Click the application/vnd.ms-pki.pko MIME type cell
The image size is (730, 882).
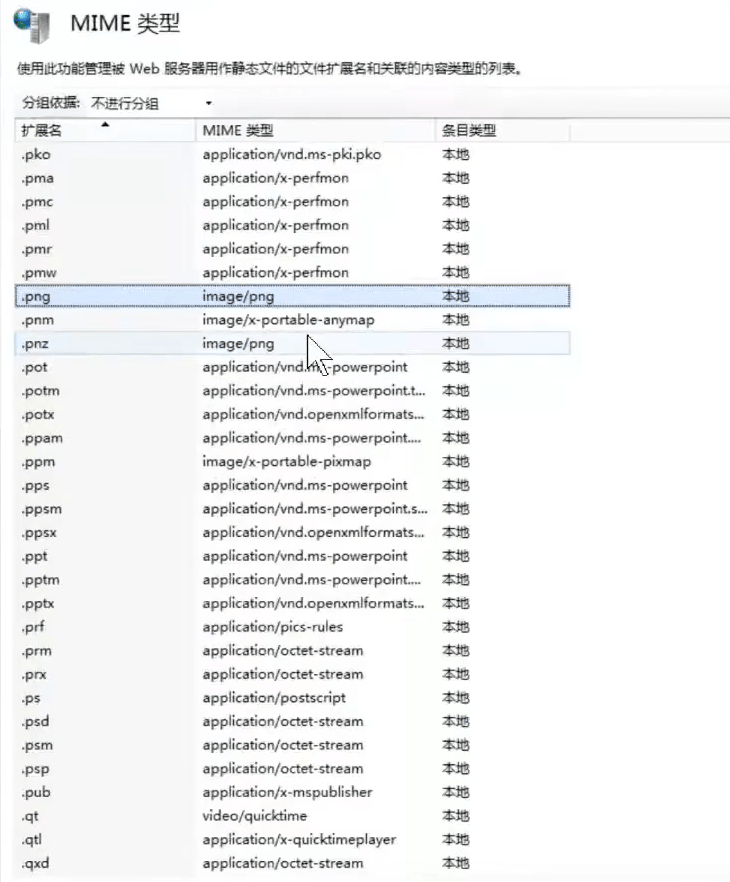[292, 154]
